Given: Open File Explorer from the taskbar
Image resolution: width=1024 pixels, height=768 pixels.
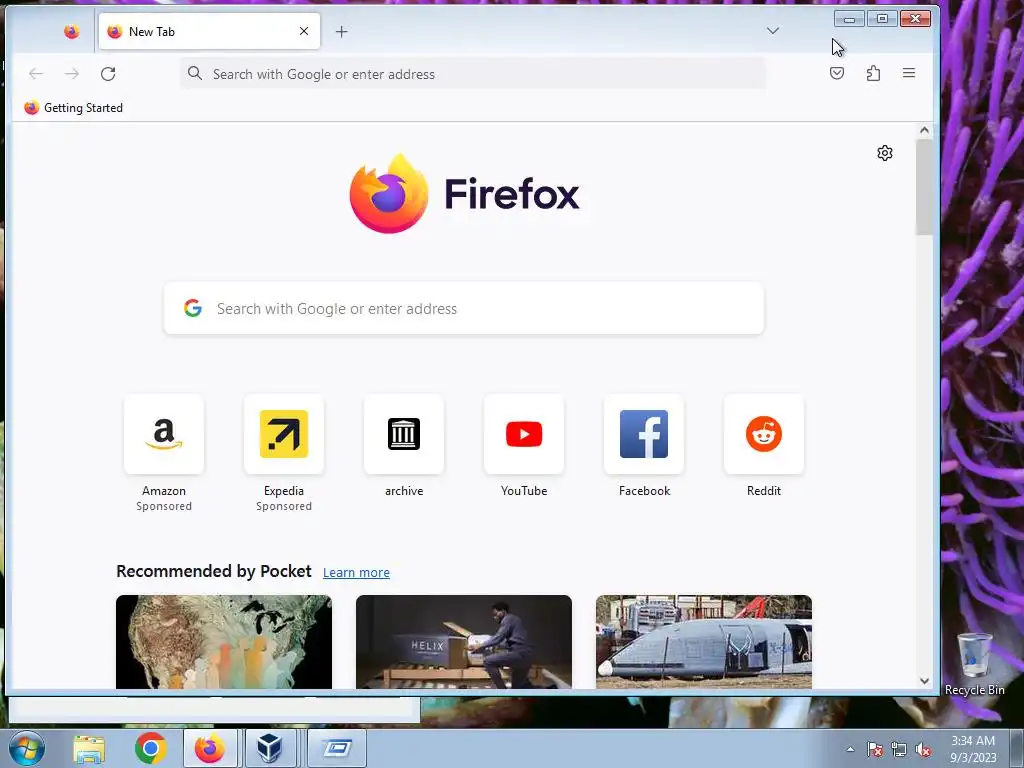Looking at the screenshot, I should click(89, 749).
